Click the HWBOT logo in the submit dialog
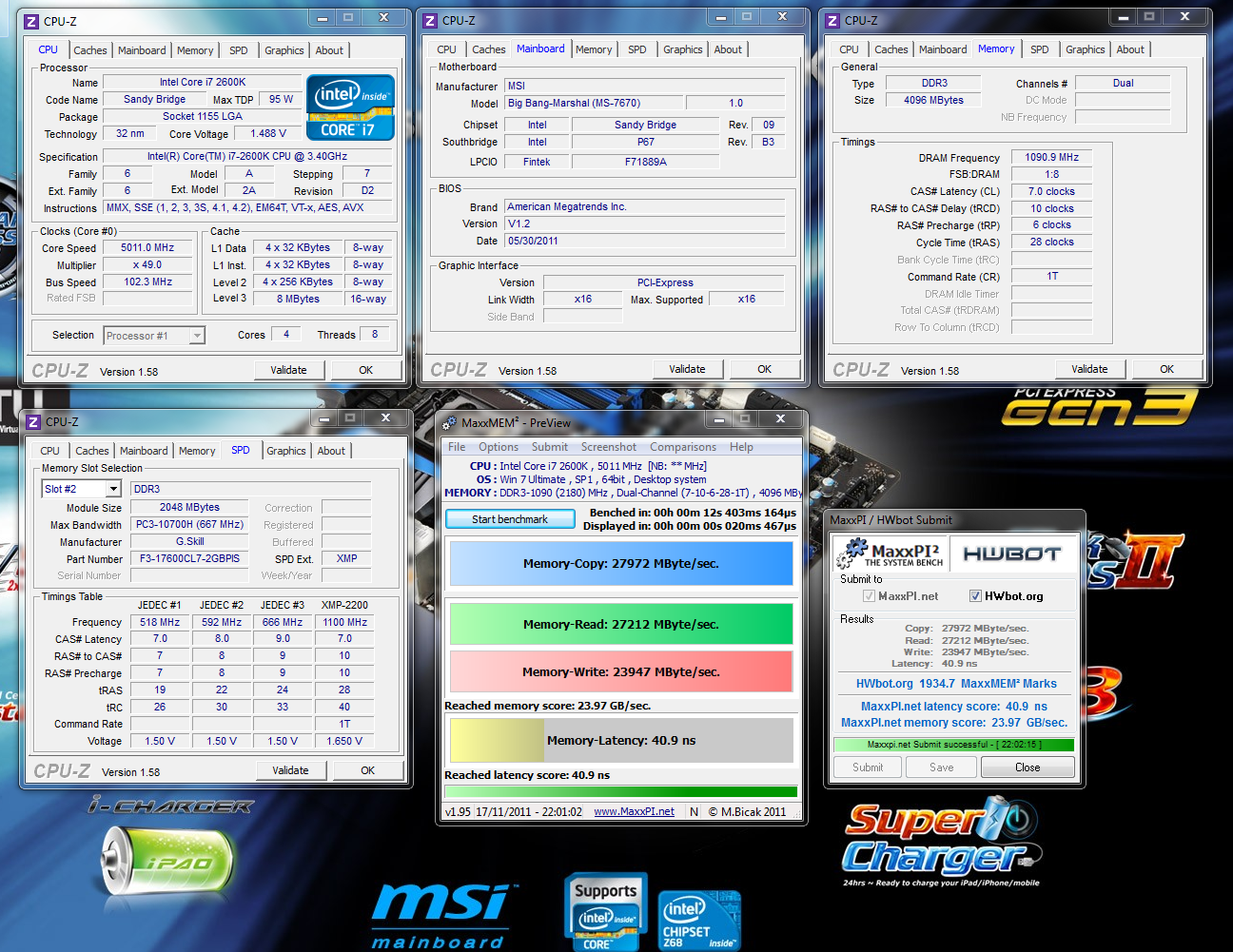Image resolution: width=1233 pixels, height=952 pixels. (1012, 554)
